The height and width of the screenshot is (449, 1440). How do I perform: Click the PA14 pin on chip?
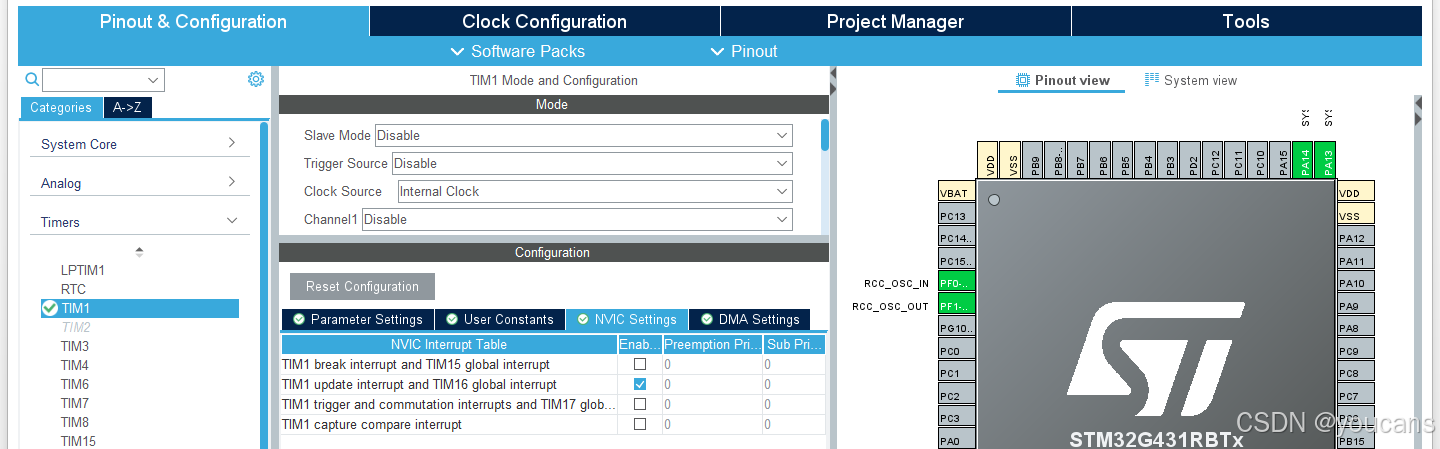point(1304,159)
